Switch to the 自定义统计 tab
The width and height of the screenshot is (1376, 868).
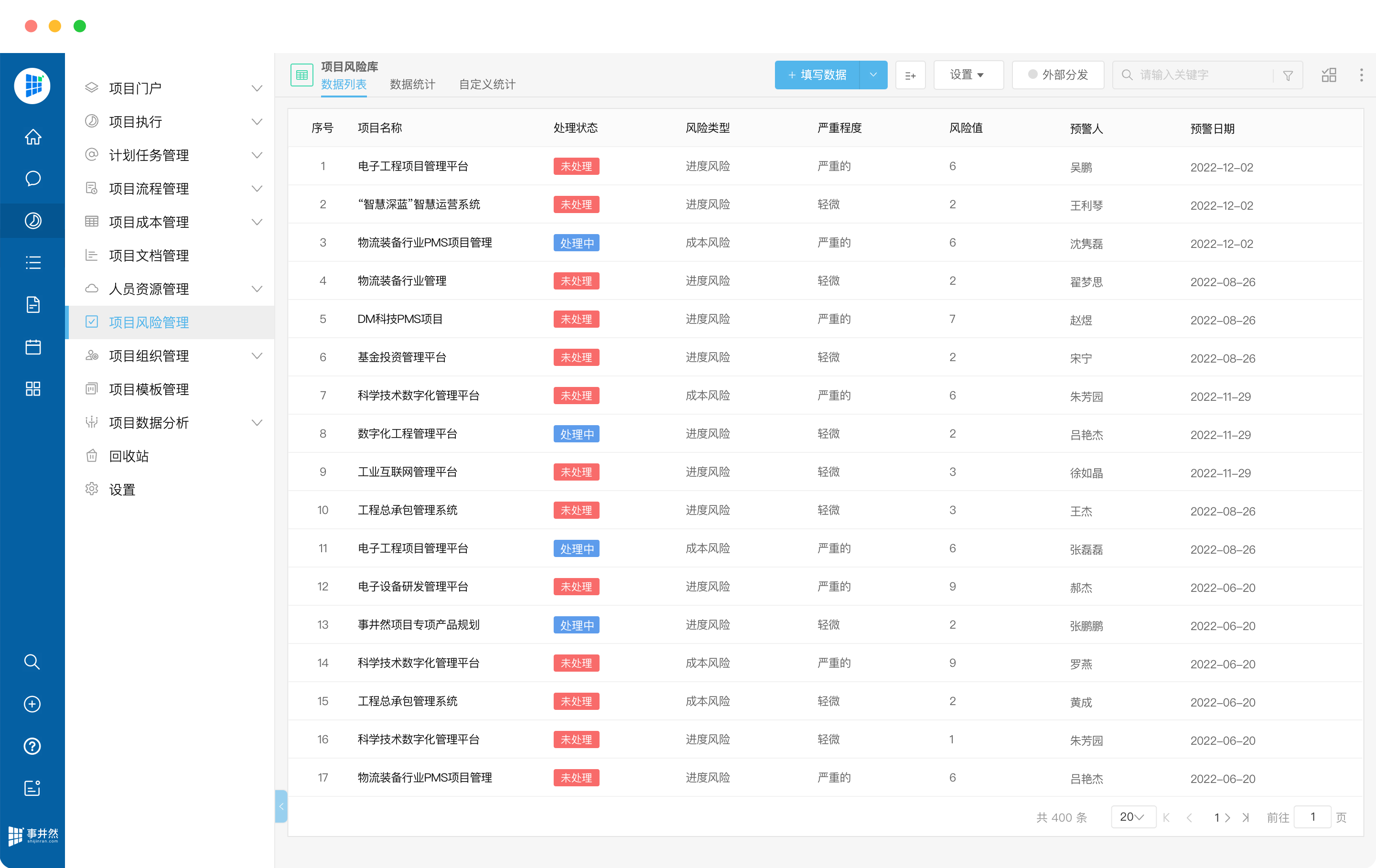pyautogui.click(x=487, y=85)
